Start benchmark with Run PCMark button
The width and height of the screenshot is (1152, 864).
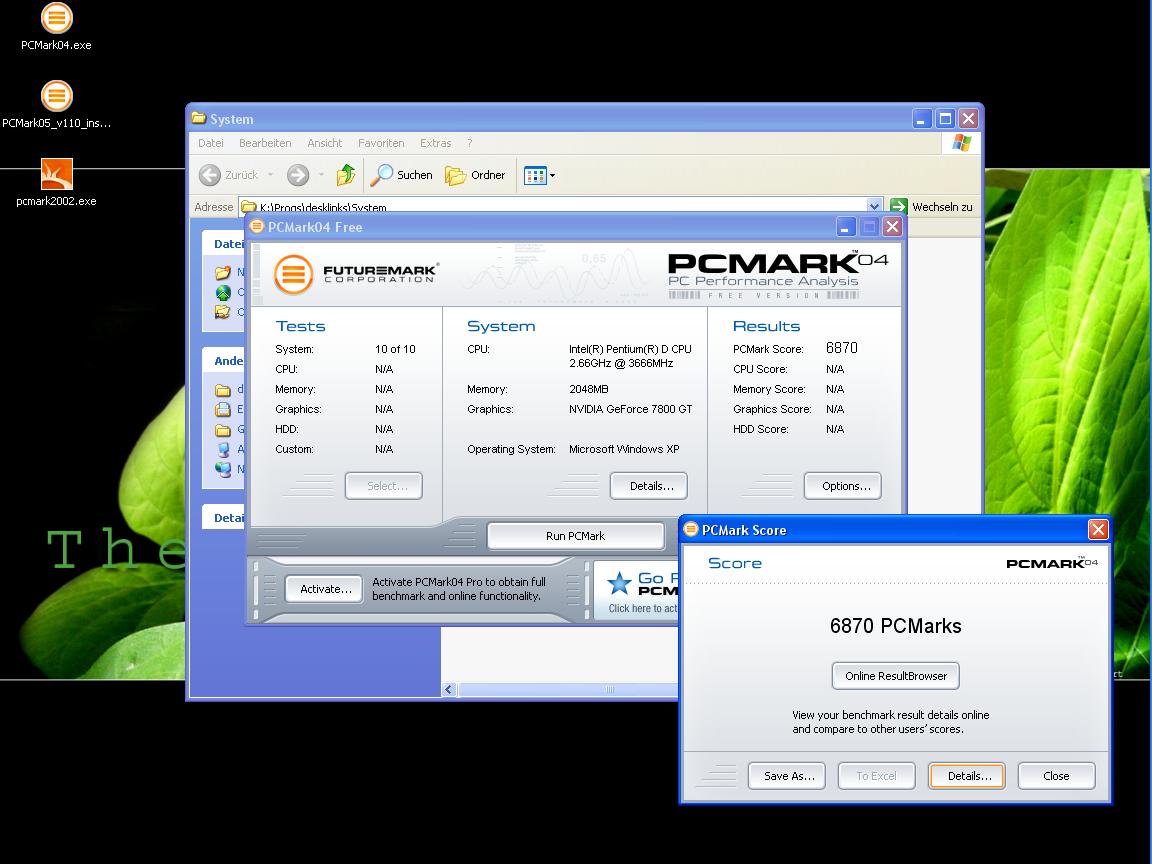(x=575, y=536)
